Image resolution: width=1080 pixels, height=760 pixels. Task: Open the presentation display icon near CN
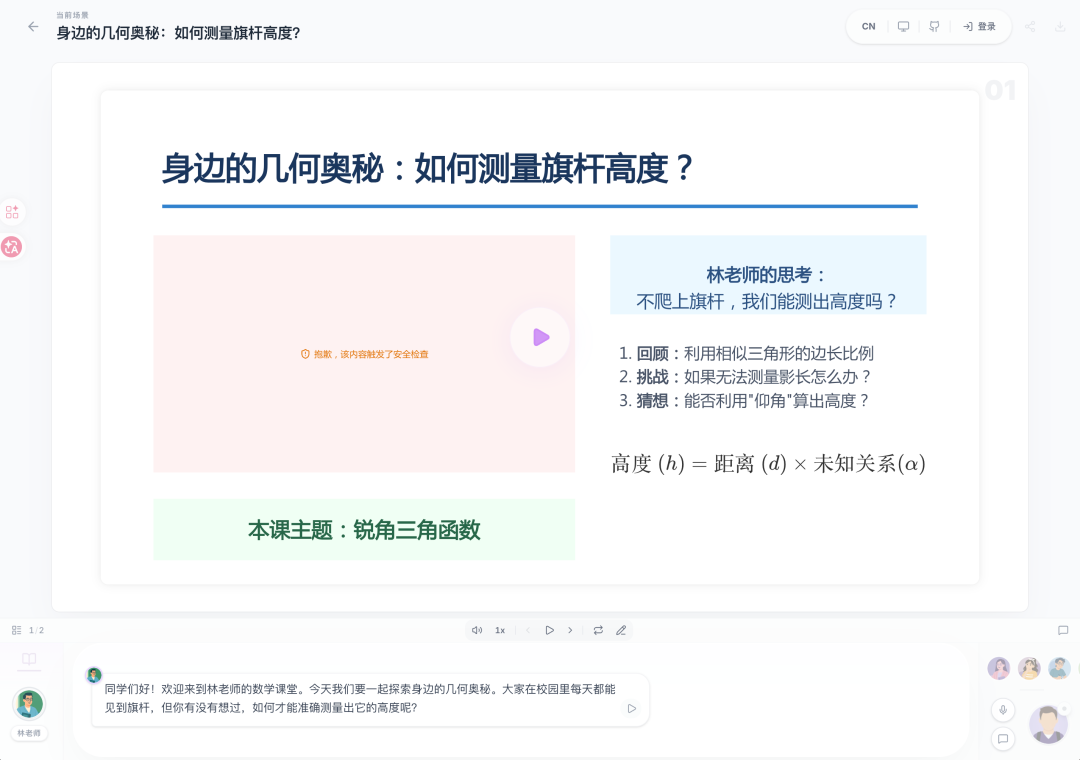coord(904,26)
